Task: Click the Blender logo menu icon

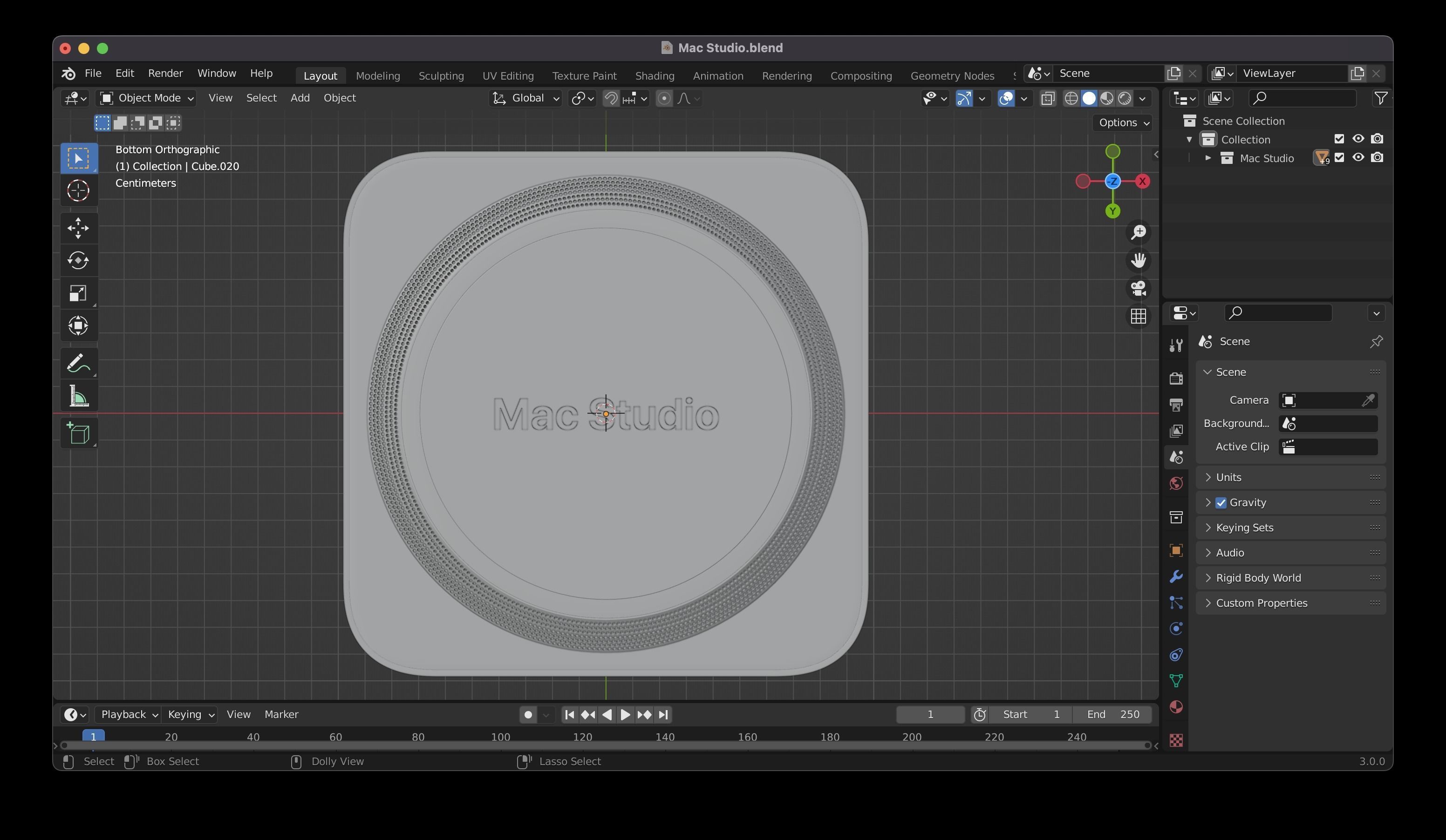Action: (x=68, y=74)
